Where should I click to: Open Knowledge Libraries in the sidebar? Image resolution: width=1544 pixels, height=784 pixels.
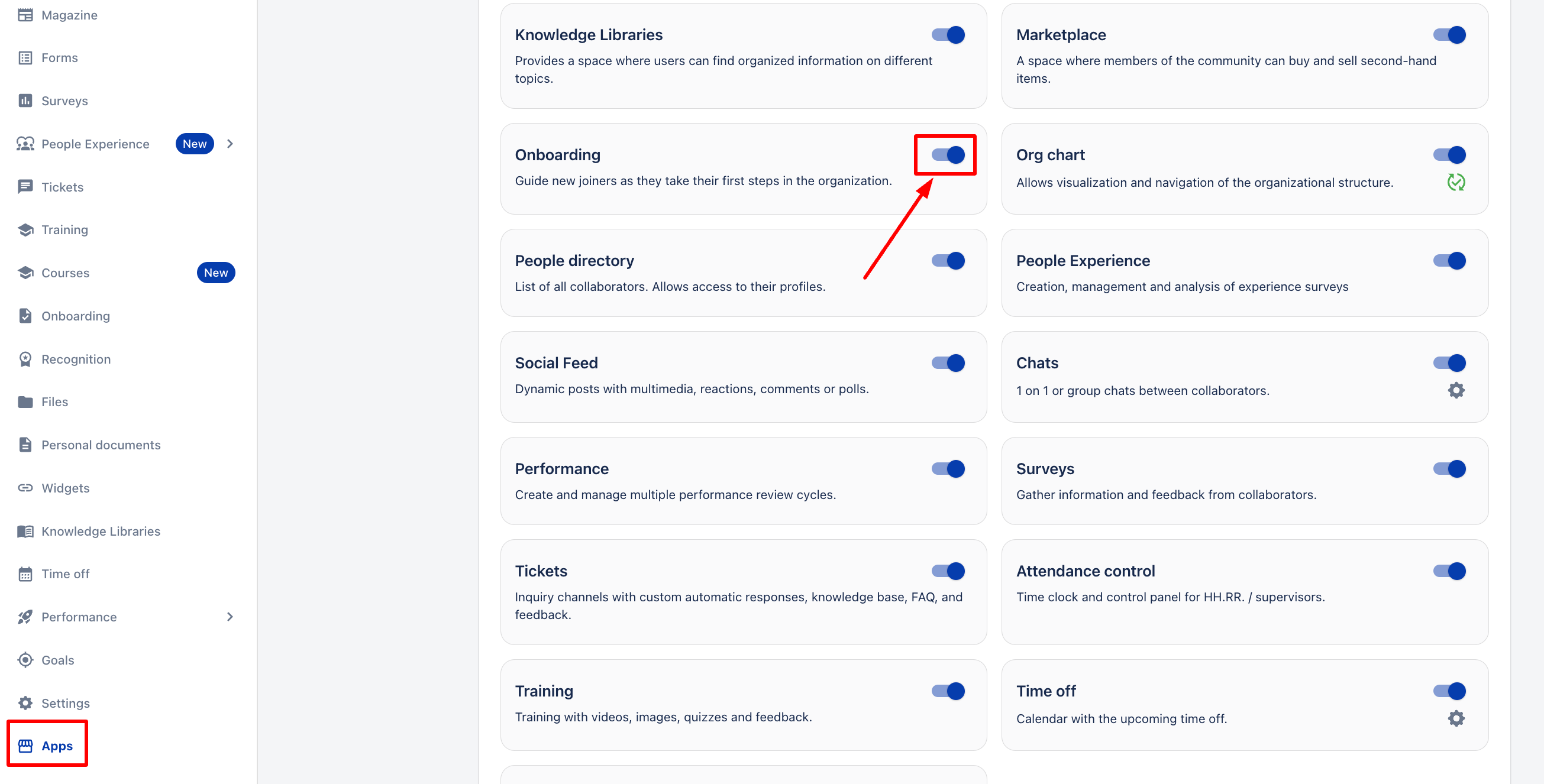click(101, 532)
